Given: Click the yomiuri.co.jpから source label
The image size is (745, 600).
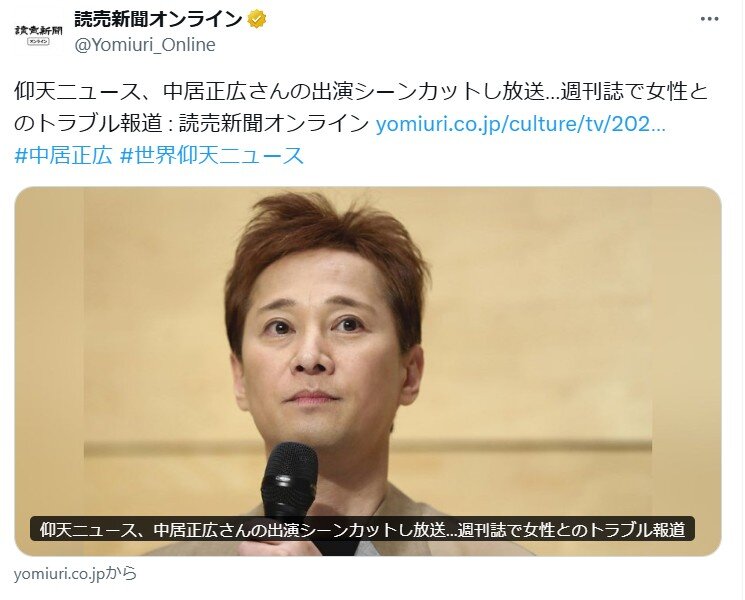Looking at the screenshot, I should coord(75,574).
